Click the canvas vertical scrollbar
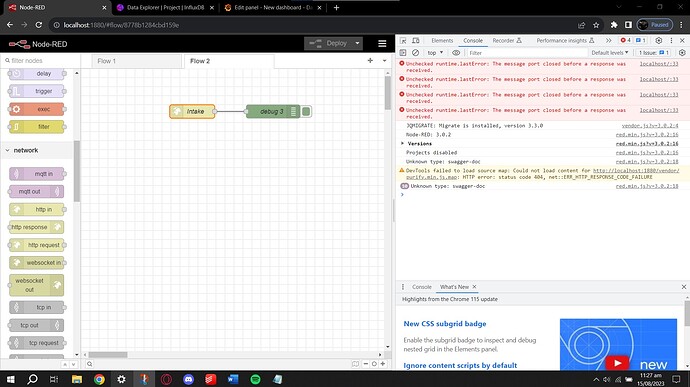Image resolution: width=690 pixels, height=387 pixels. pyautogui.click(x=388, y=93)
